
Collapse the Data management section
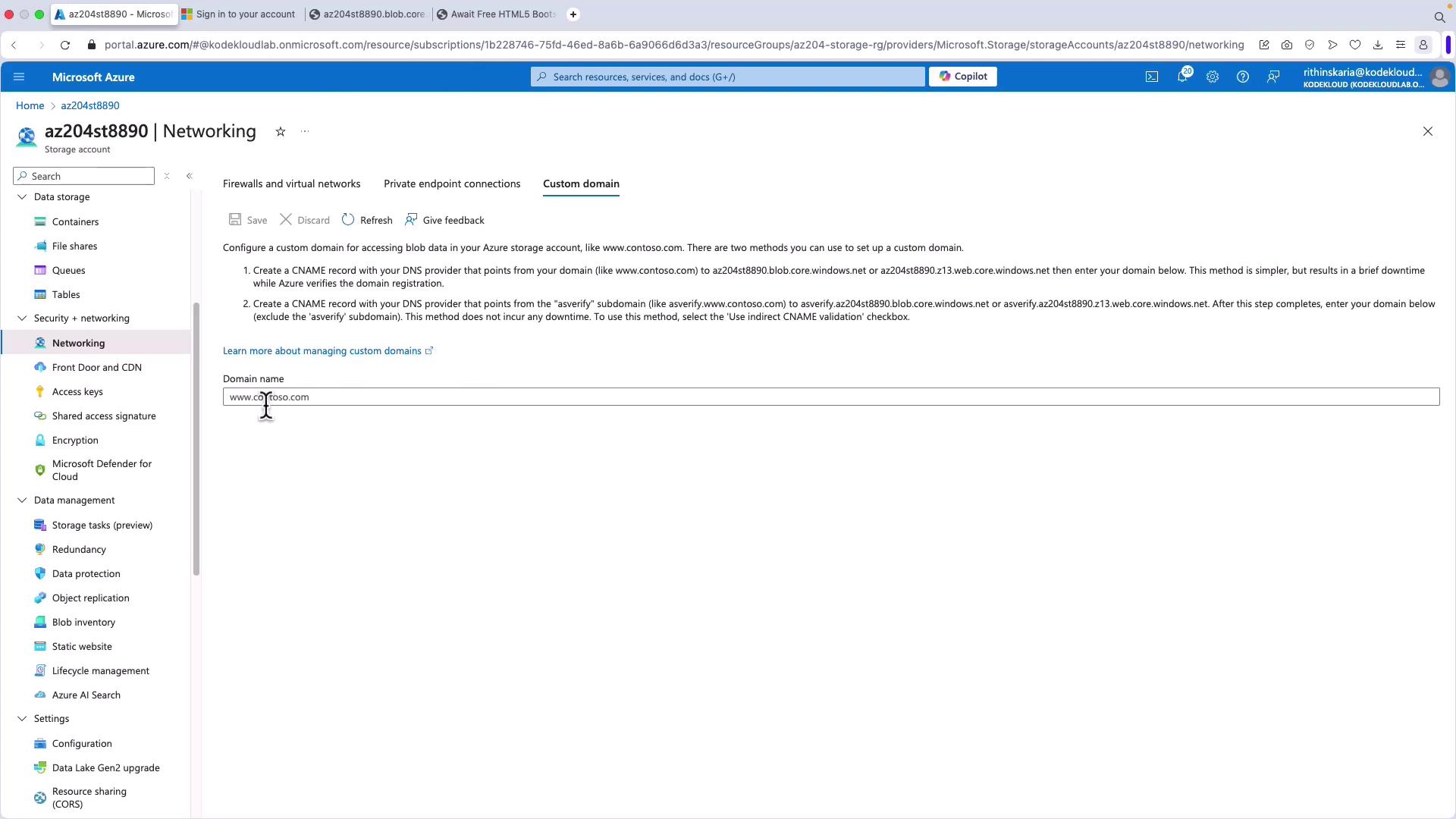tap(22, 500)
